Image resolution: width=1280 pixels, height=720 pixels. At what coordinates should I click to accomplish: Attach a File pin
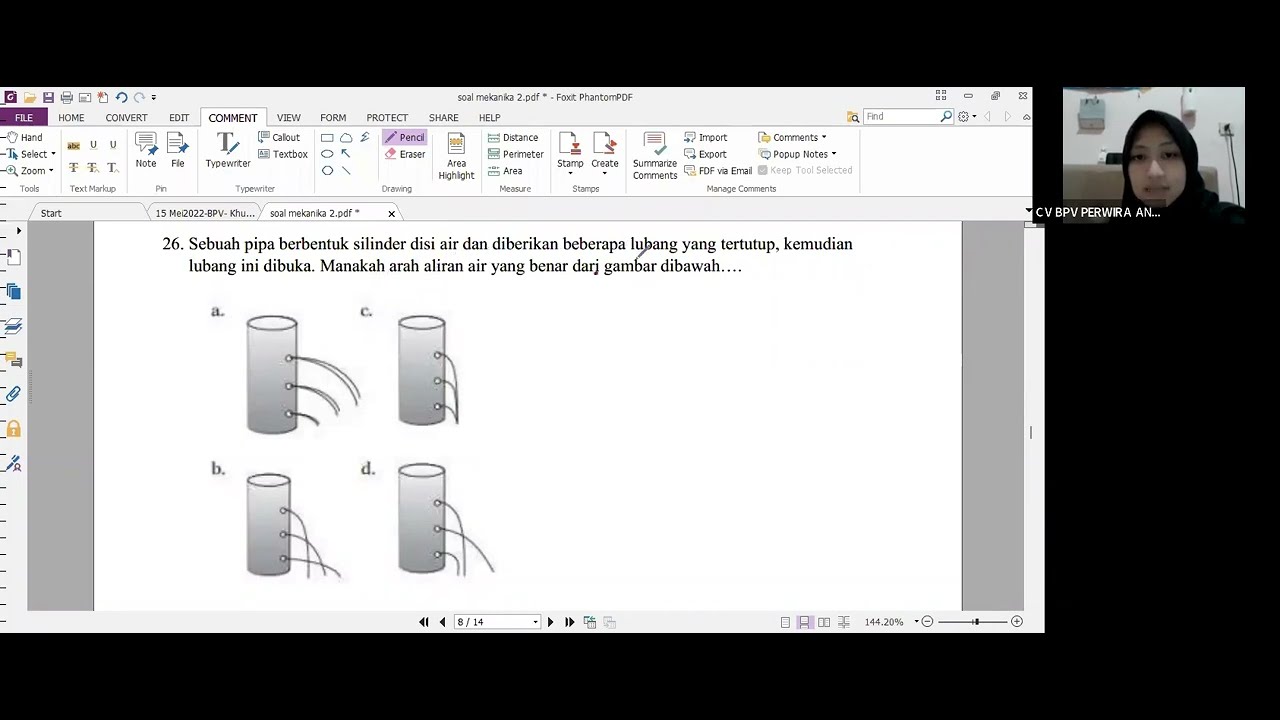click(177, 150)
